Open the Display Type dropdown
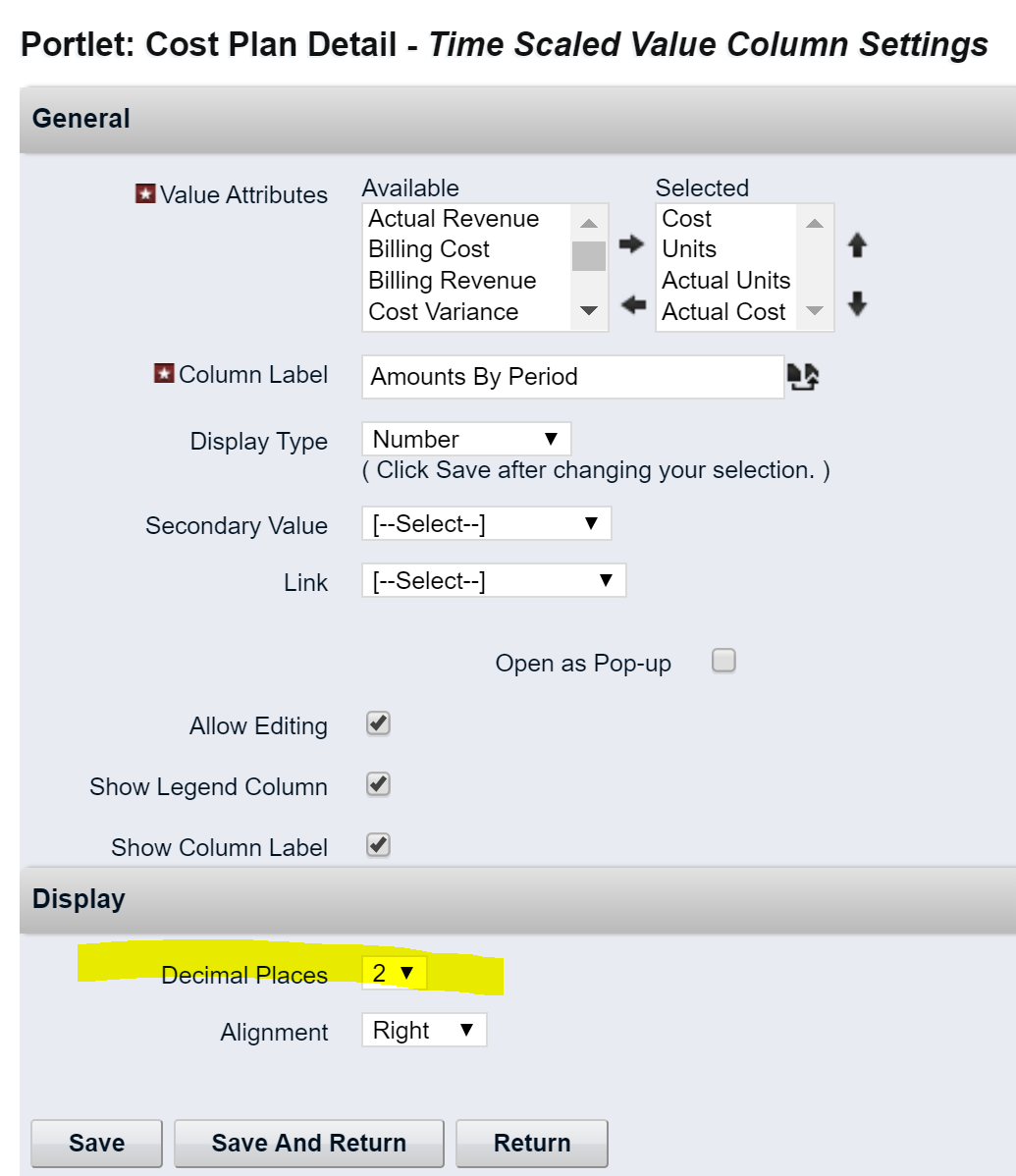This screenshot has height=1176, width=1016. click(465, 439)
